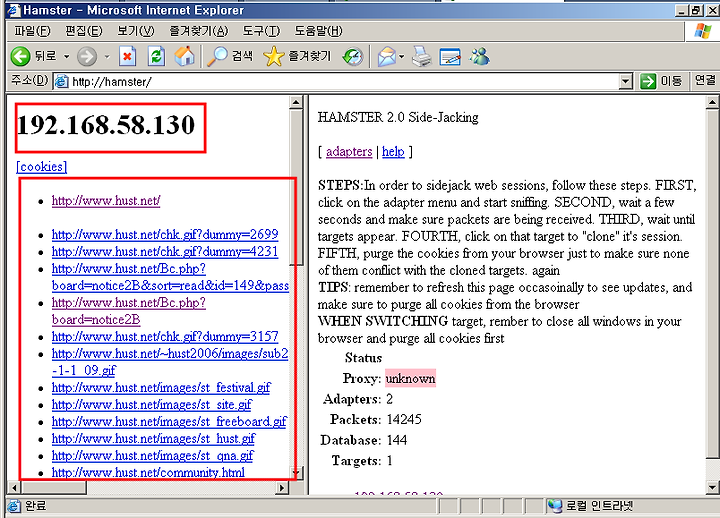Open the adapters link
This screenshot has width=720, height=518.
(x=349, y=152)
